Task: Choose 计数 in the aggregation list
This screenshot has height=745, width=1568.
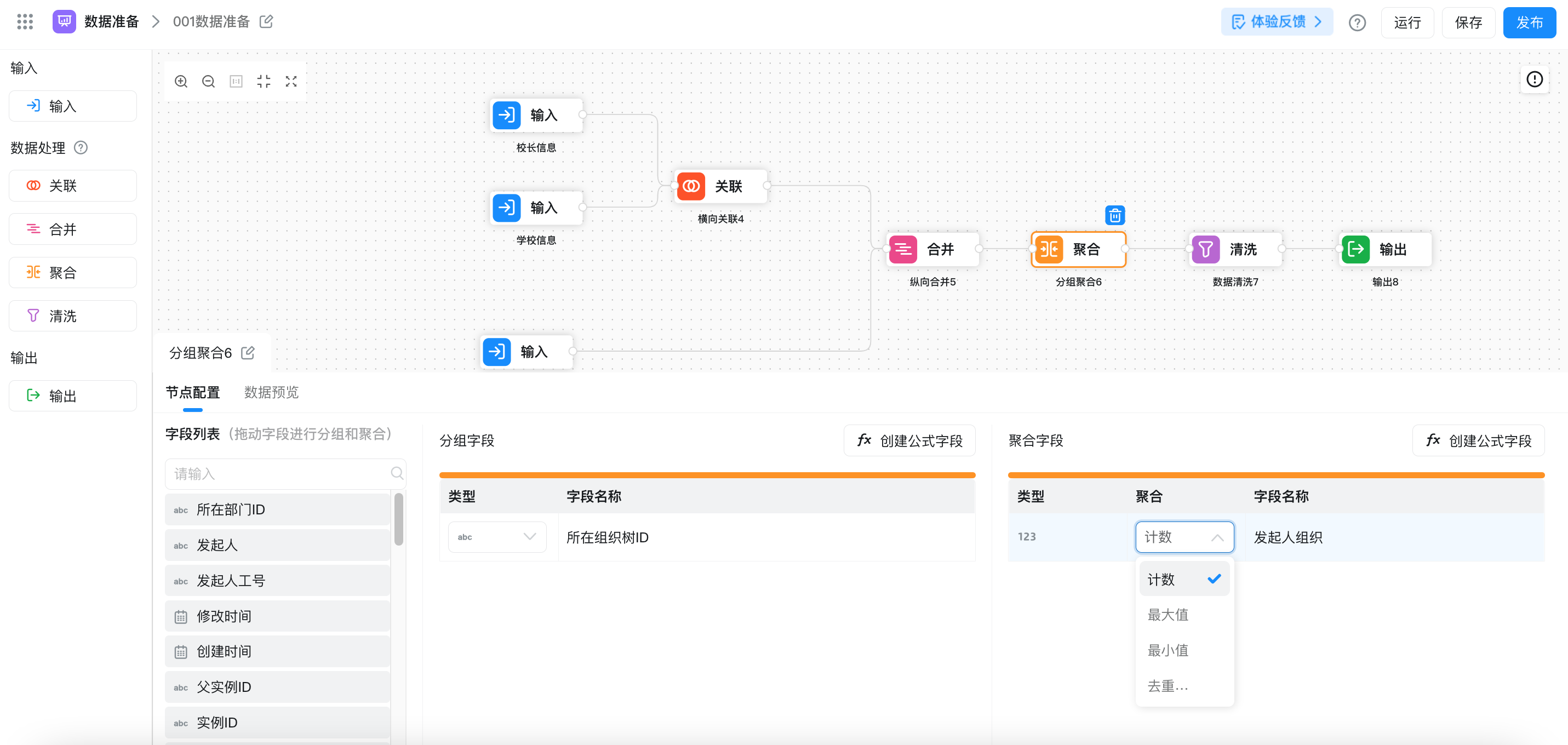Action: pyautogui.click(x=1184, y=579)
